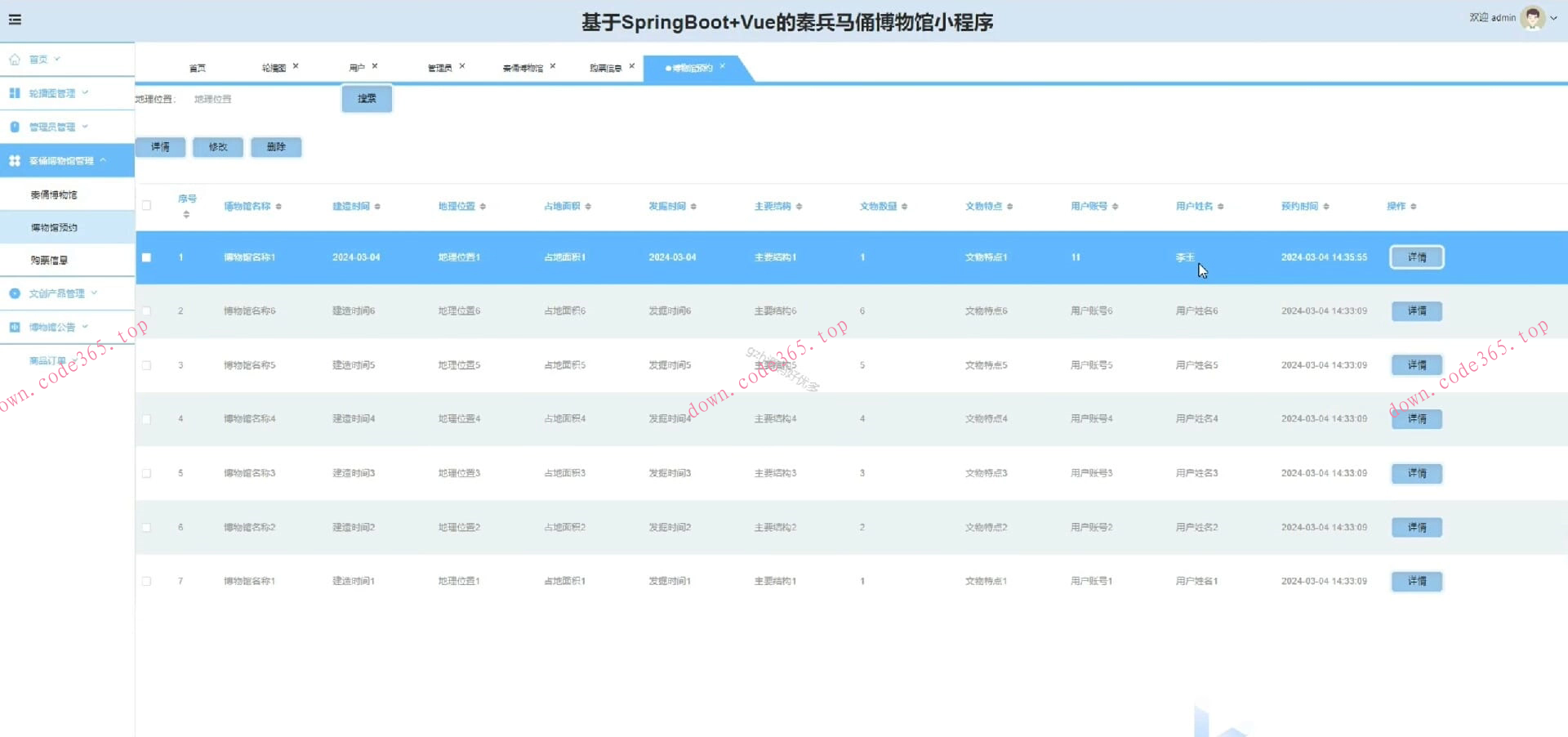Expand the 博物馆公告 sidebar menu
Screen dimensions: 1568x737
tap(87, 326)
